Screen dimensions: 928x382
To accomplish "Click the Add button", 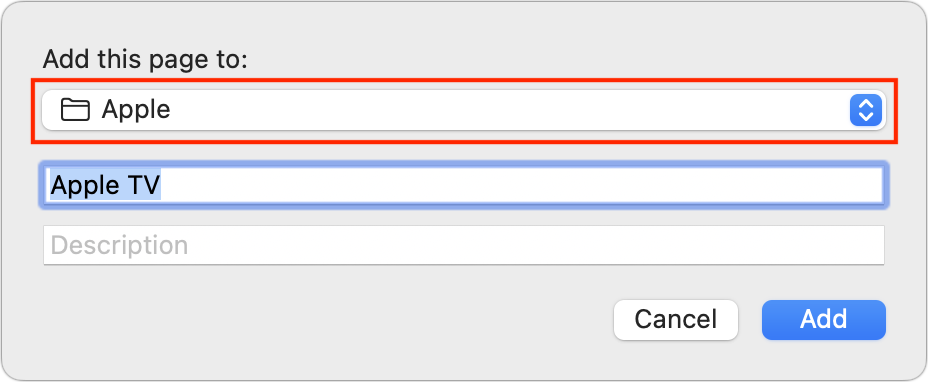I will (x=824, y=320).
